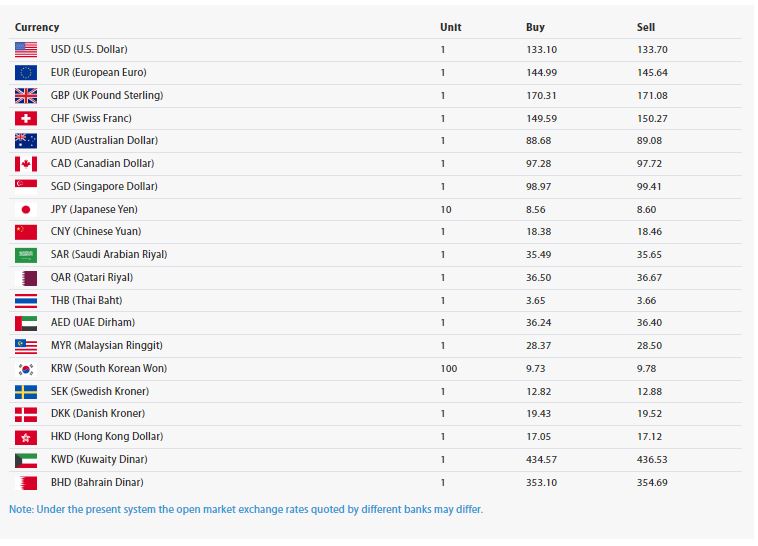Click the Sell column header

coord(645,27)
